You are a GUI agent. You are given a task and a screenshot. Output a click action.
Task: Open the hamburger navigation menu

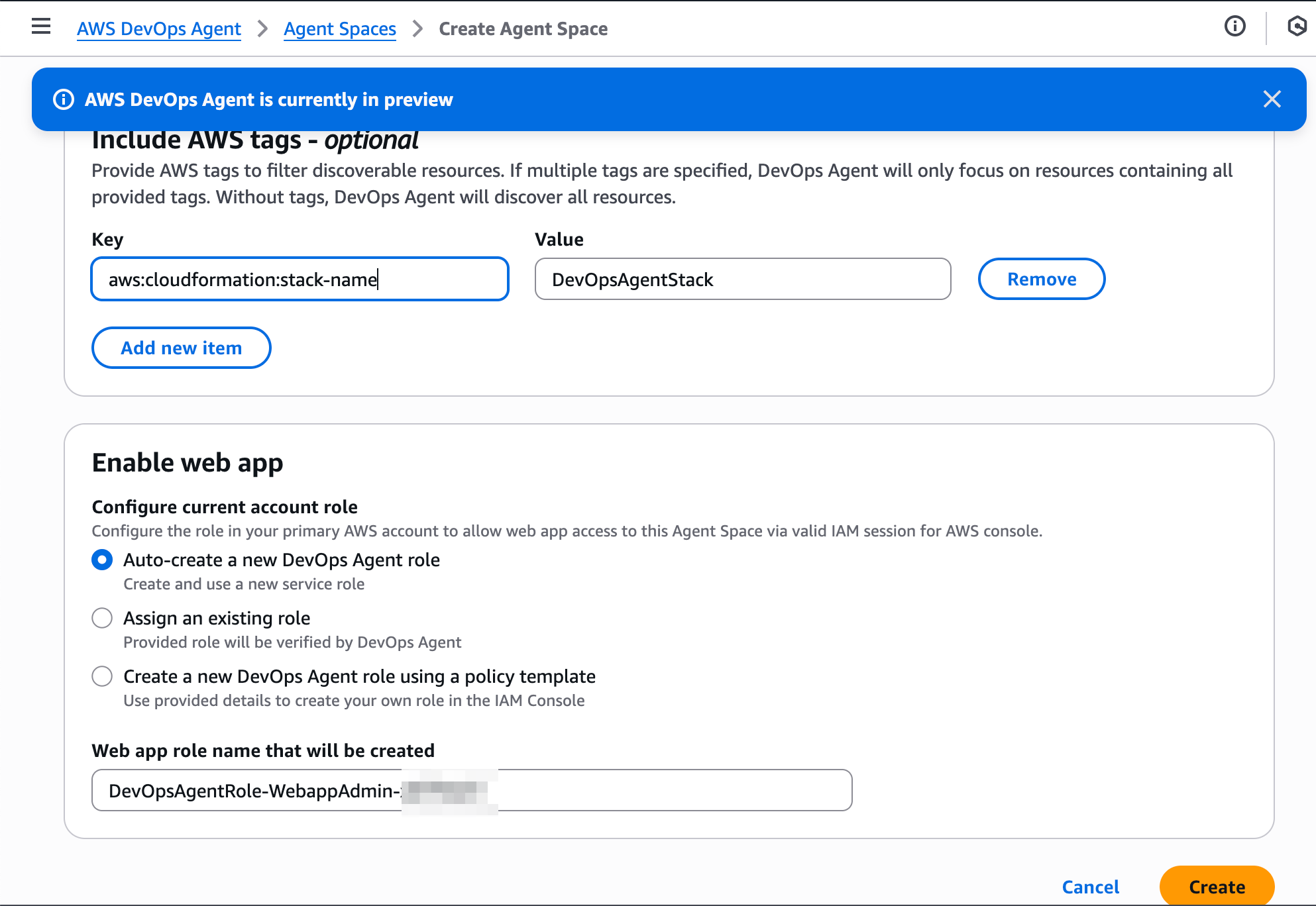(41, 26)
